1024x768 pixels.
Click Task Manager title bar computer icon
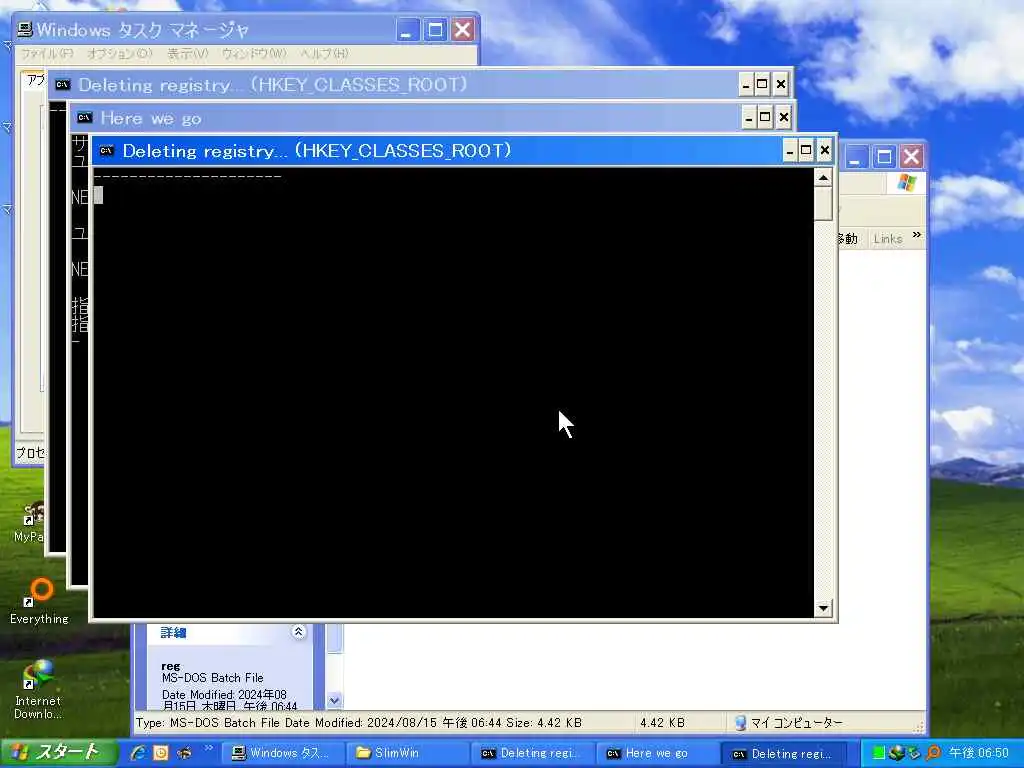25,29
